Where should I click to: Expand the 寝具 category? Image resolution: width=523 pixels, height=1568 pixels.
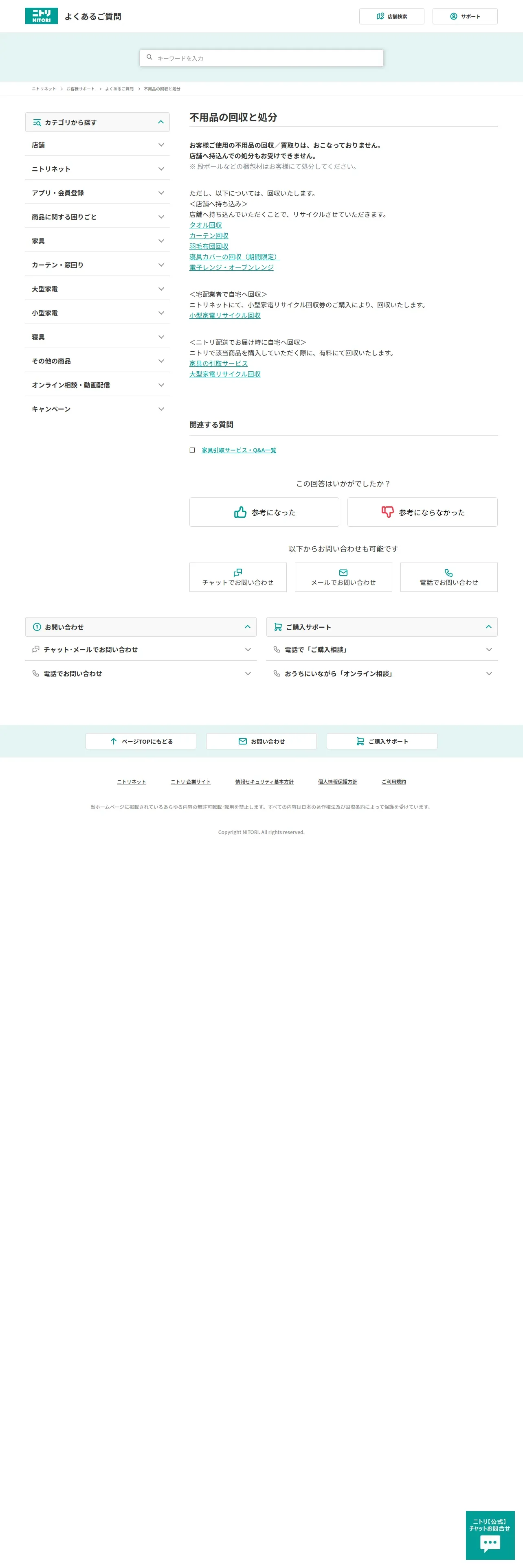coord(97,337)
